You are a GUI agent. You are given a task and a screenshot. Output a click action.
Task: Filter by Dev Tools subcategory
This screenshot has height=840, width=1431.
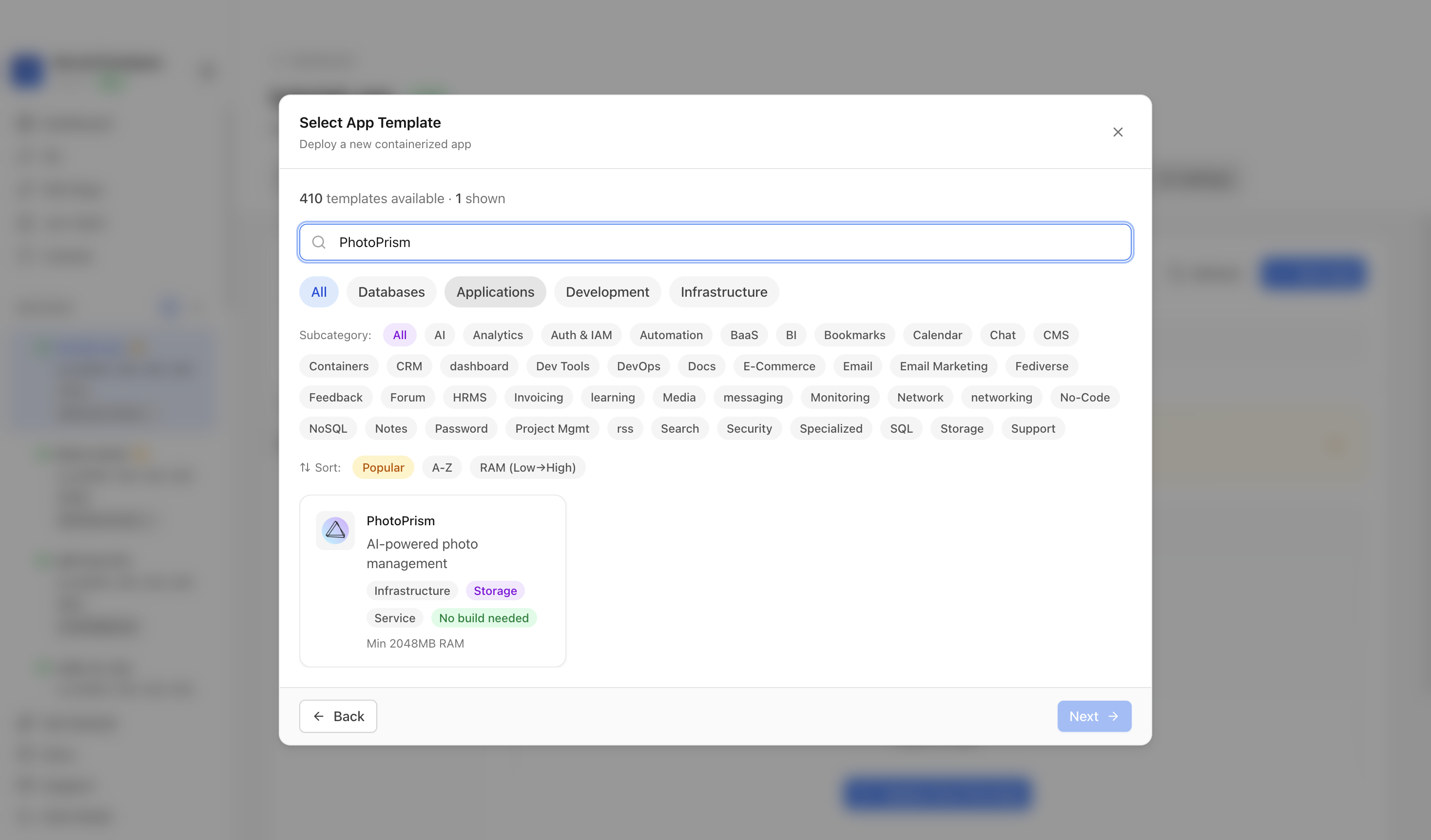[562, 366]
